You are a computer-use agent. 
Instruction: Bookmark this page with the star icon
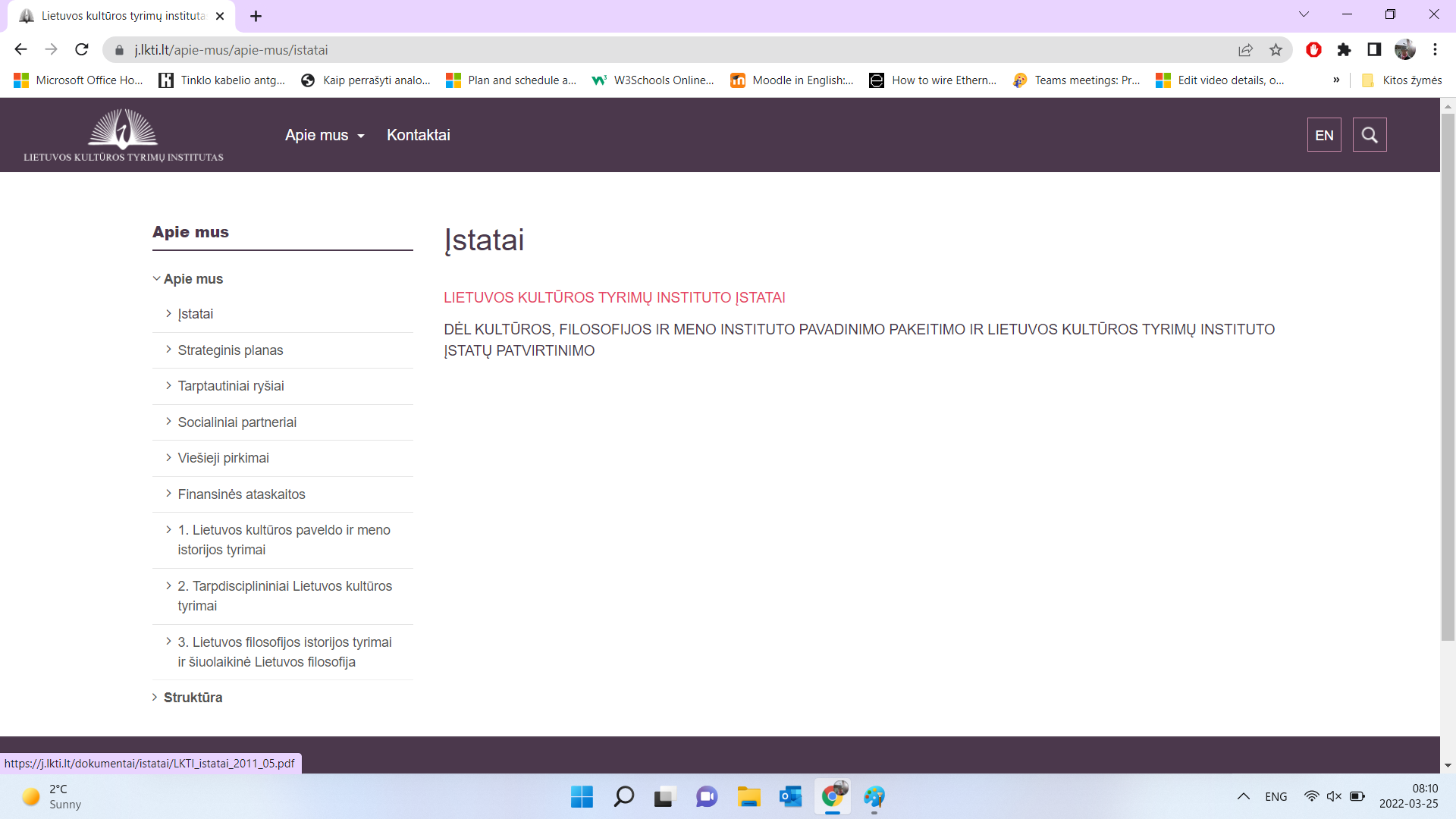[x=1276, y=50]
